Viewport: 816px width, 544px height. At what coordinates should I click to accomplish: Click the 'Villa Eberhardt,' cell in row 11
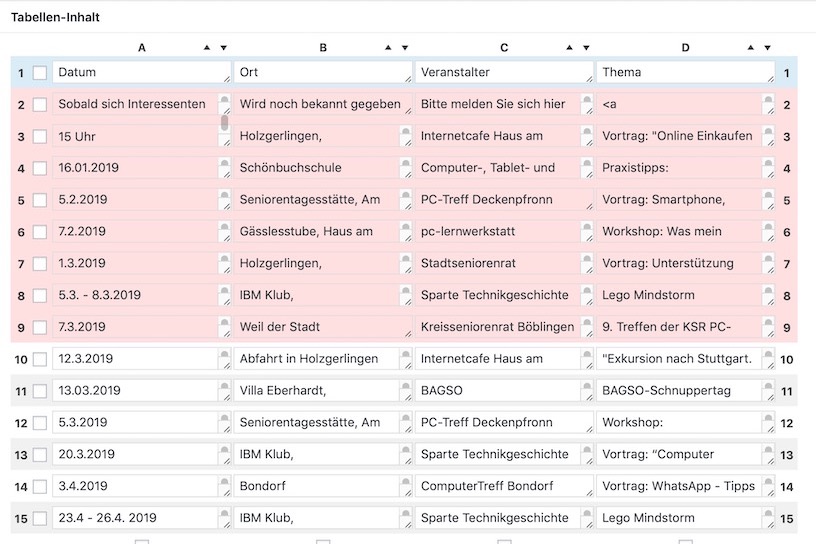pyautogui.click(x=316, y=391)
